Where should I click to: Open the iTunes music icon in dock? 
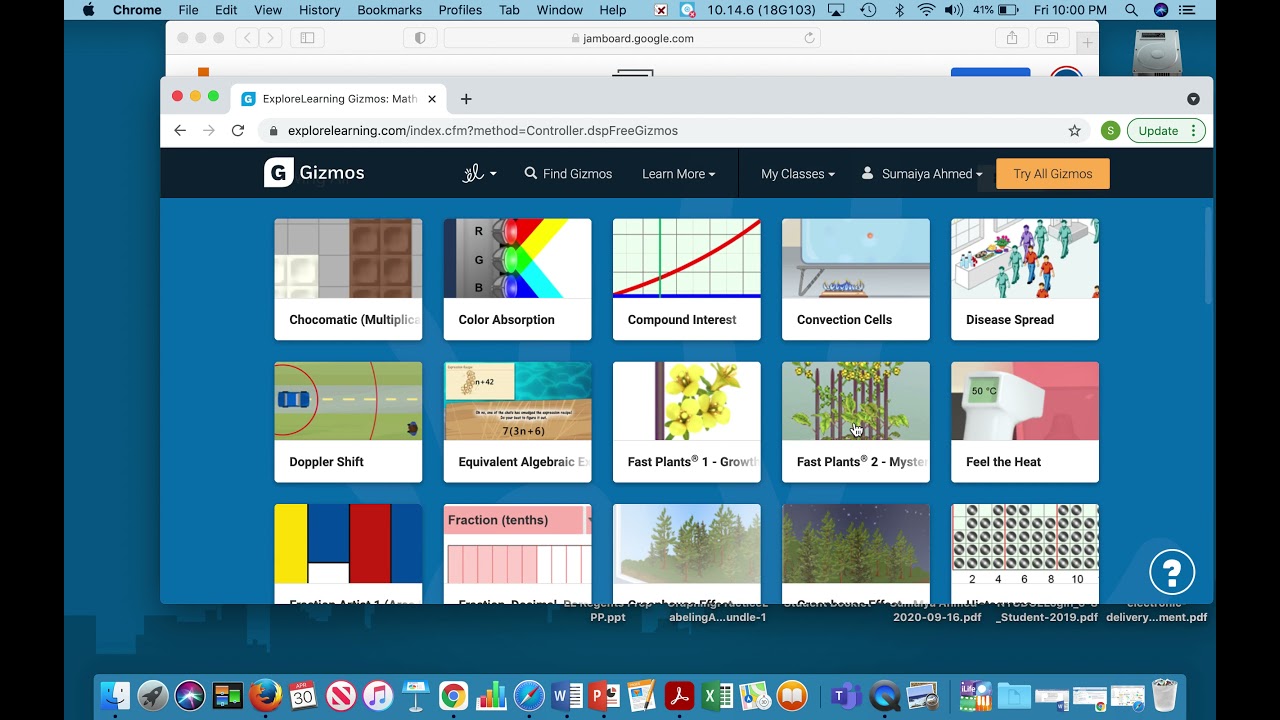(378, 695)
